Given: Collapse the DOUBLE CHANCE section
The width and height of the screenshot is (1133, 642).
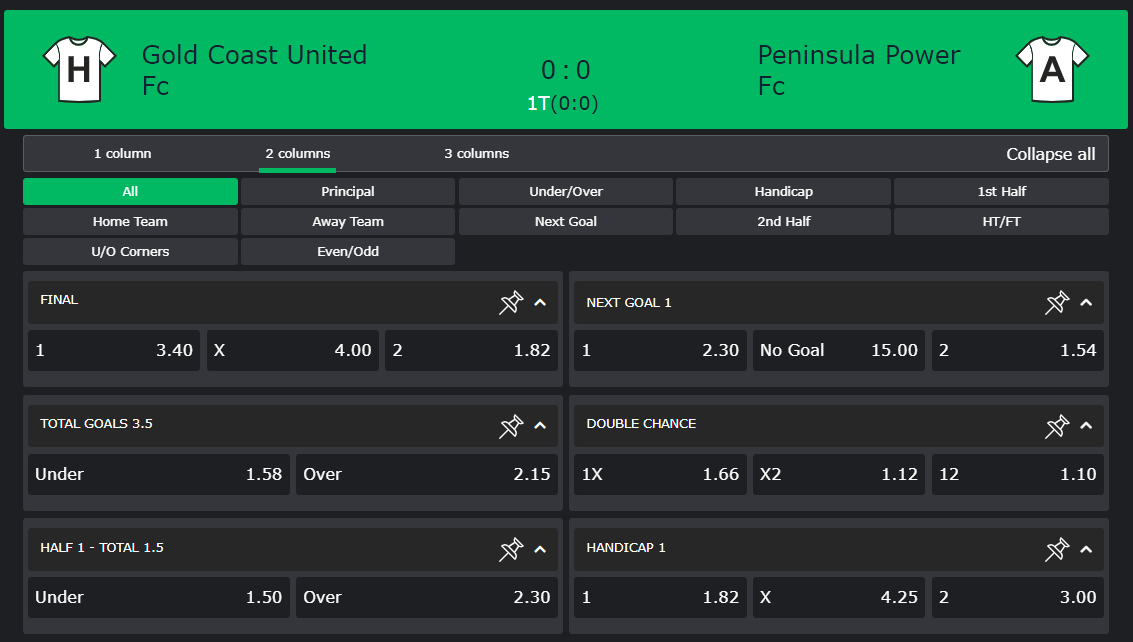Looking at the screenshot, I should point(1086,426).
